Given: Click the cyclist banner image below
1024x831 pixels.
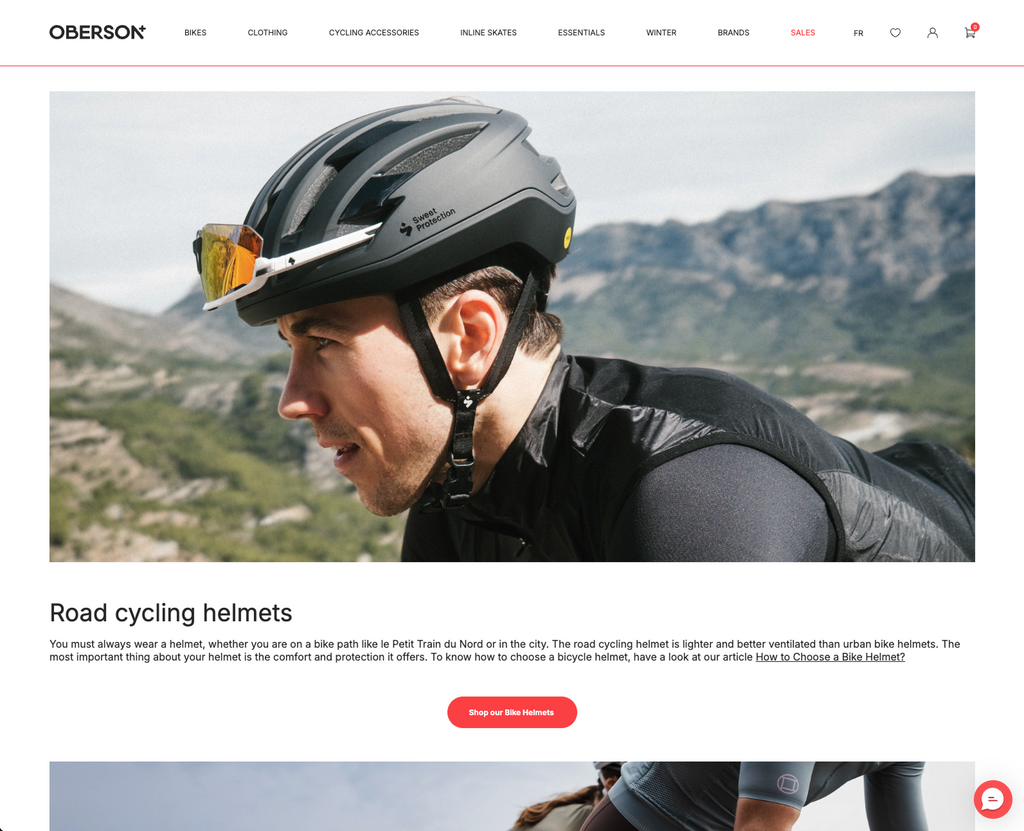Looking at the screenshot, I should [512, 796].
